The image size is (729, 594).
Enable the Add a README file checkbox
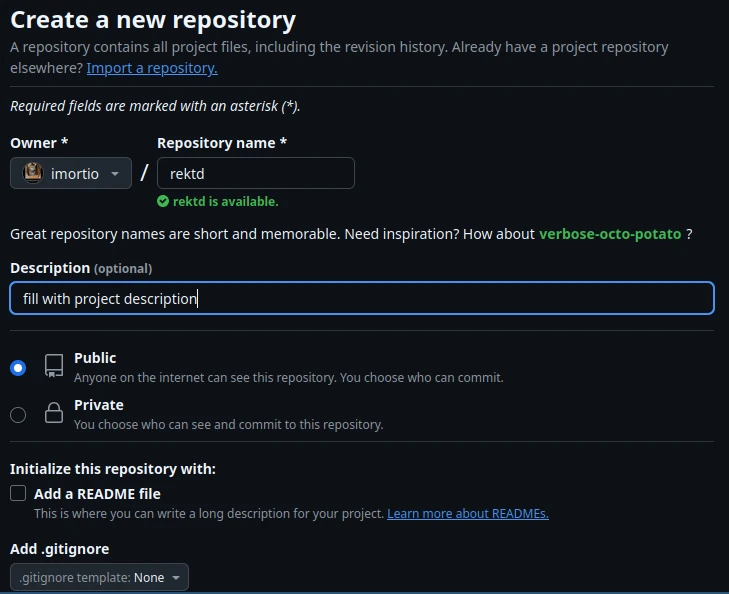tap(18, 493)
